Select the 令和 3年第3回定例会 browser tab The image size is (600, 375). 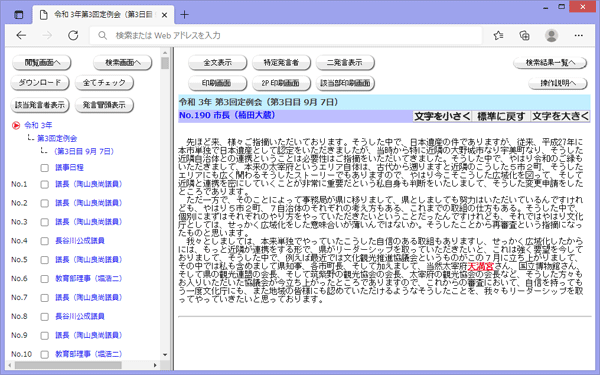click(x=103, y=15)
